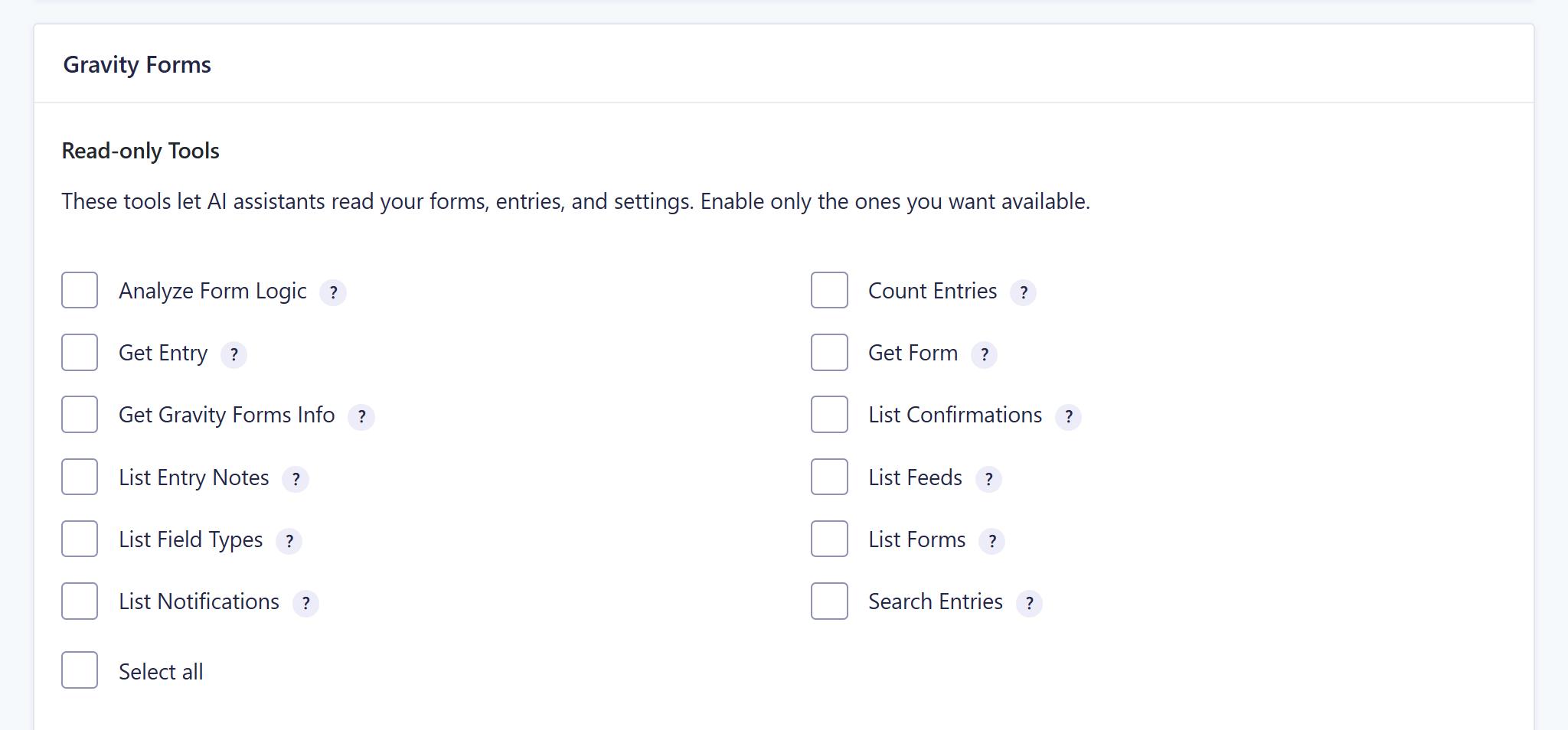Viewport: 1568px width, 730px height.
Task: Tick the Select all checkbox
Action: (x=80, y=670)
